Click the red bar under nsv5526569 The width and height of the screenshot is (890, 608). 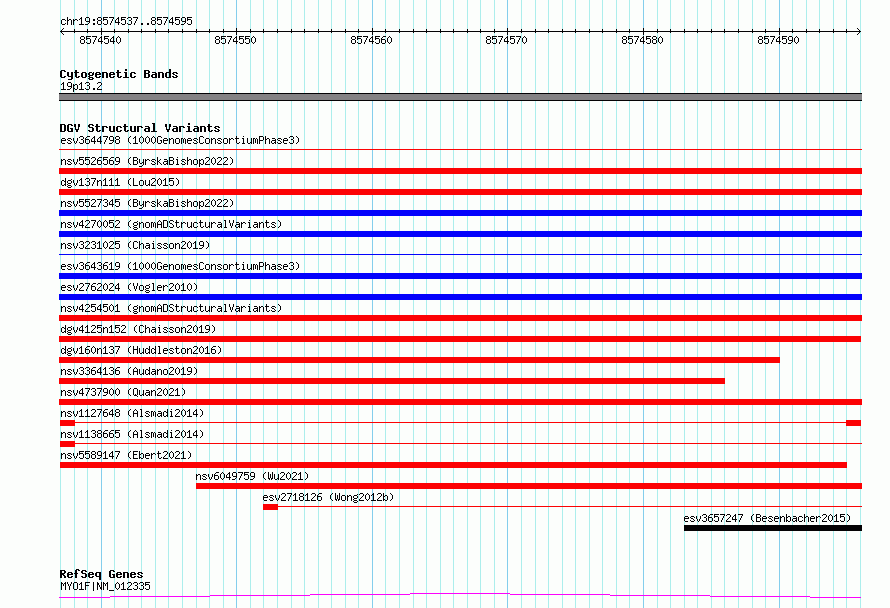point(460,171)
